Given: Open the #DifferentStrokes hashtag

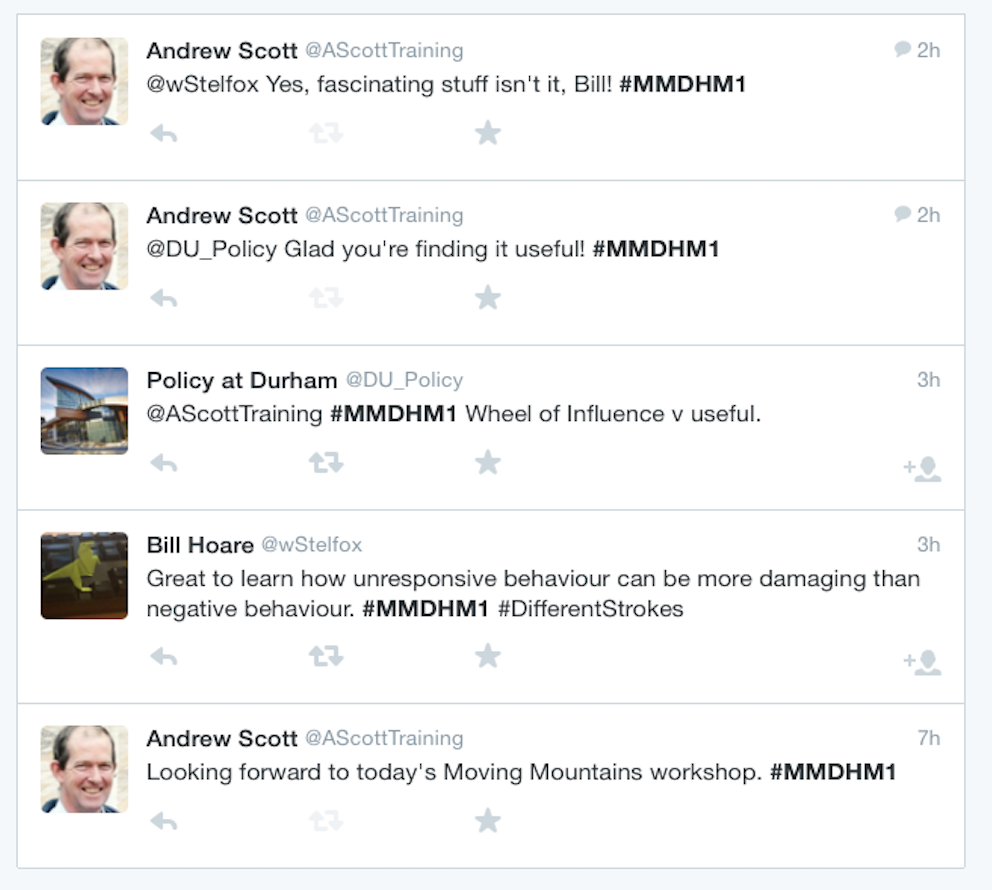Looking at the screenshot, I should coord(591,609).
